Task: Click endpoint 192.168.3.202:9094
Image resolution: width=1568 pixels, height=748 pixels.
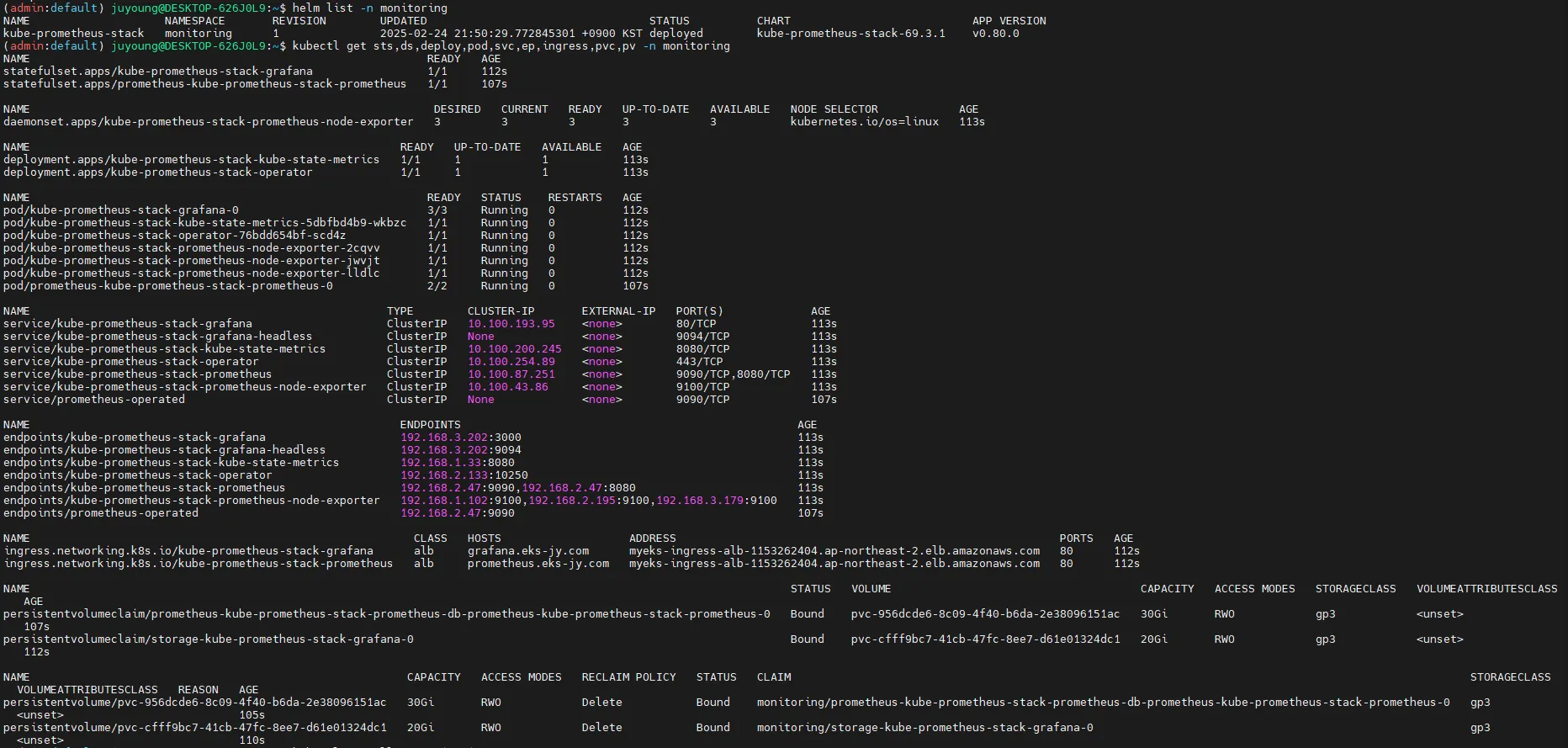Action: [461, 450]
